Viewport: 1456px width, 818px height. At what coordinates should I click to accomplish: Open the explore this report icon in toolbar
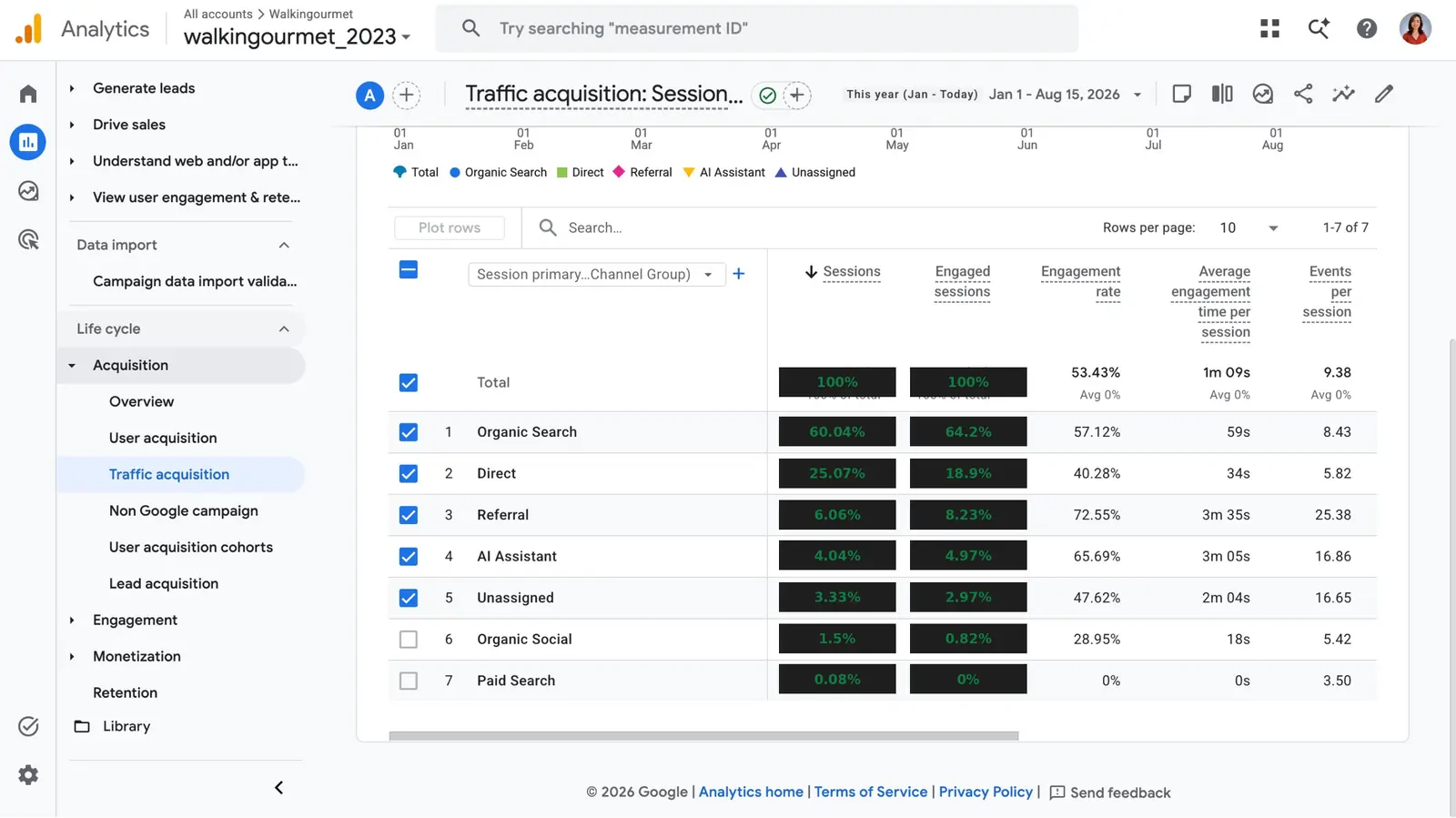[x=1262, y=94]
